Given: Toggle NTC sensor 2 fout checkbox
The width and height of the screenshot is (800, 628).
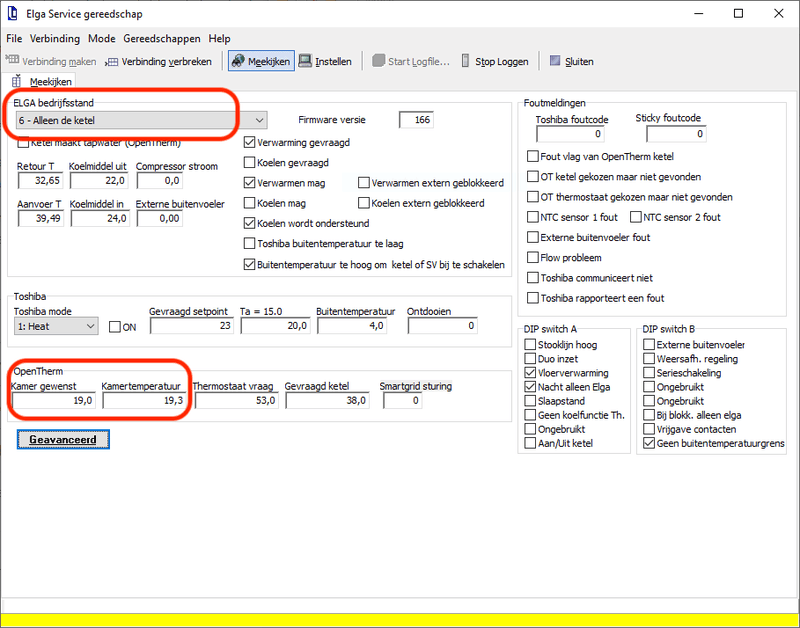Looking at the screenshot, I should coord(636,217).
